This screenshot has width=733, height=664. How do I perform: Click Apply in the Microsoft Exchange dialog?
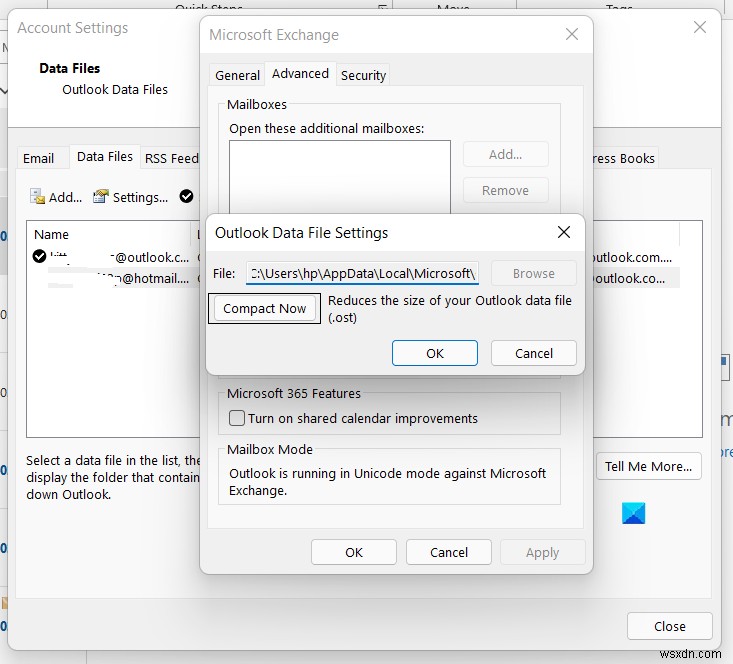tap(542, 552)
